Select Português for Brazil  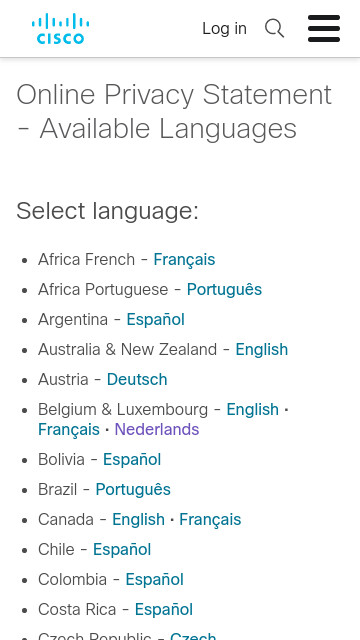(133, 490)
